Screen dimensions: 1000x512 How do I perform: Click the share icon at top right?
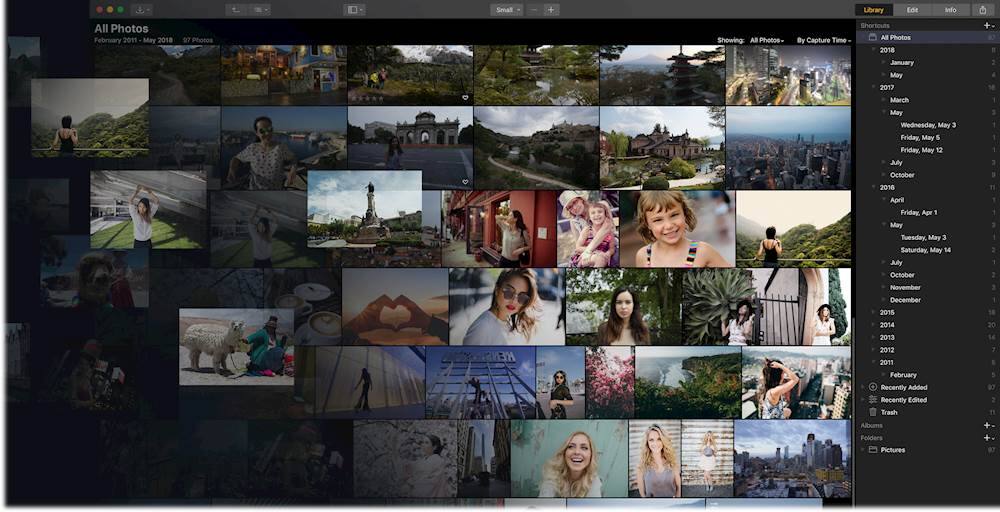(x=983, y=10)
